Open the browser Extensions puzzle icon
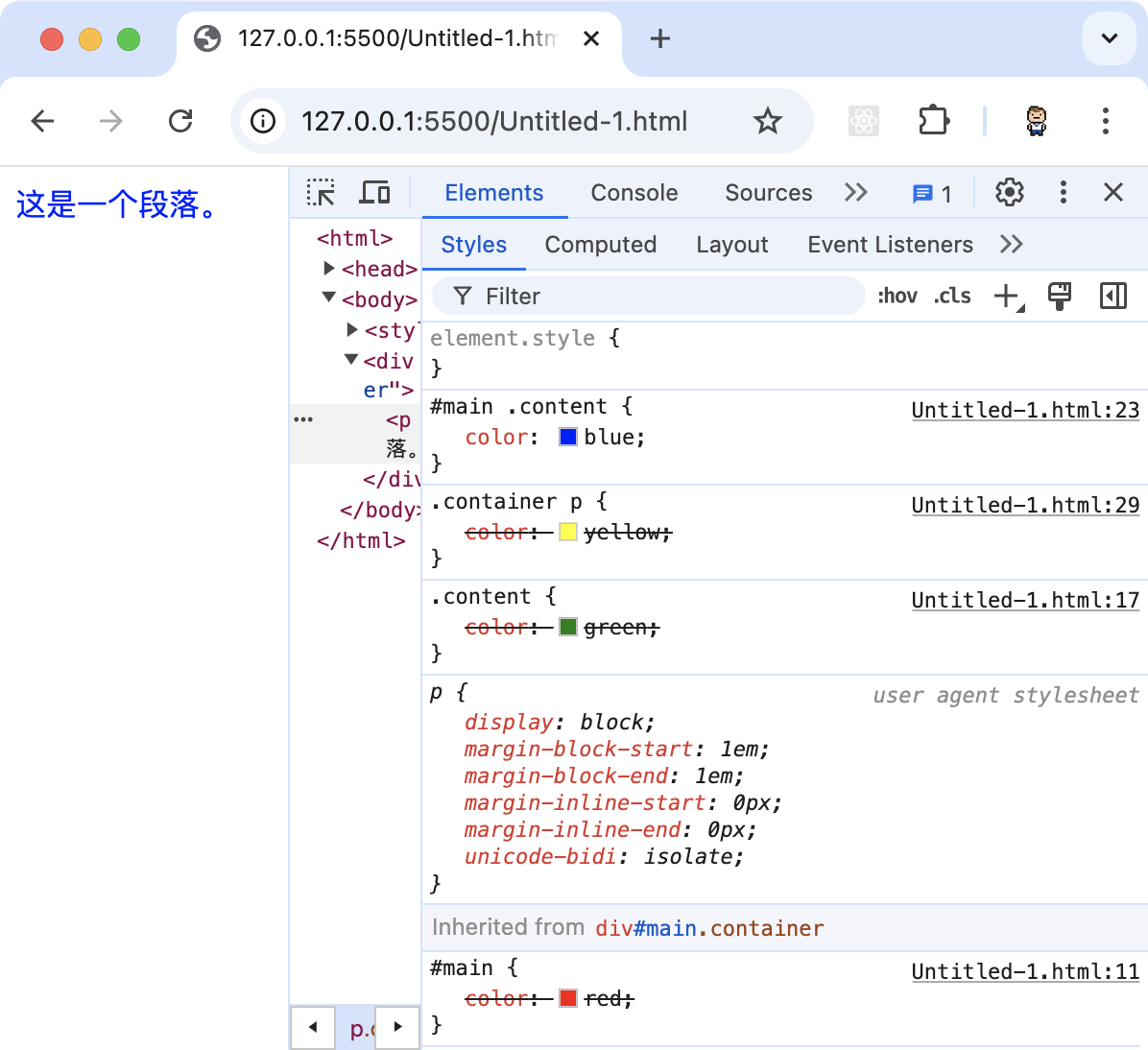This screenshot has width=1148, height=1050. point(933,121)
